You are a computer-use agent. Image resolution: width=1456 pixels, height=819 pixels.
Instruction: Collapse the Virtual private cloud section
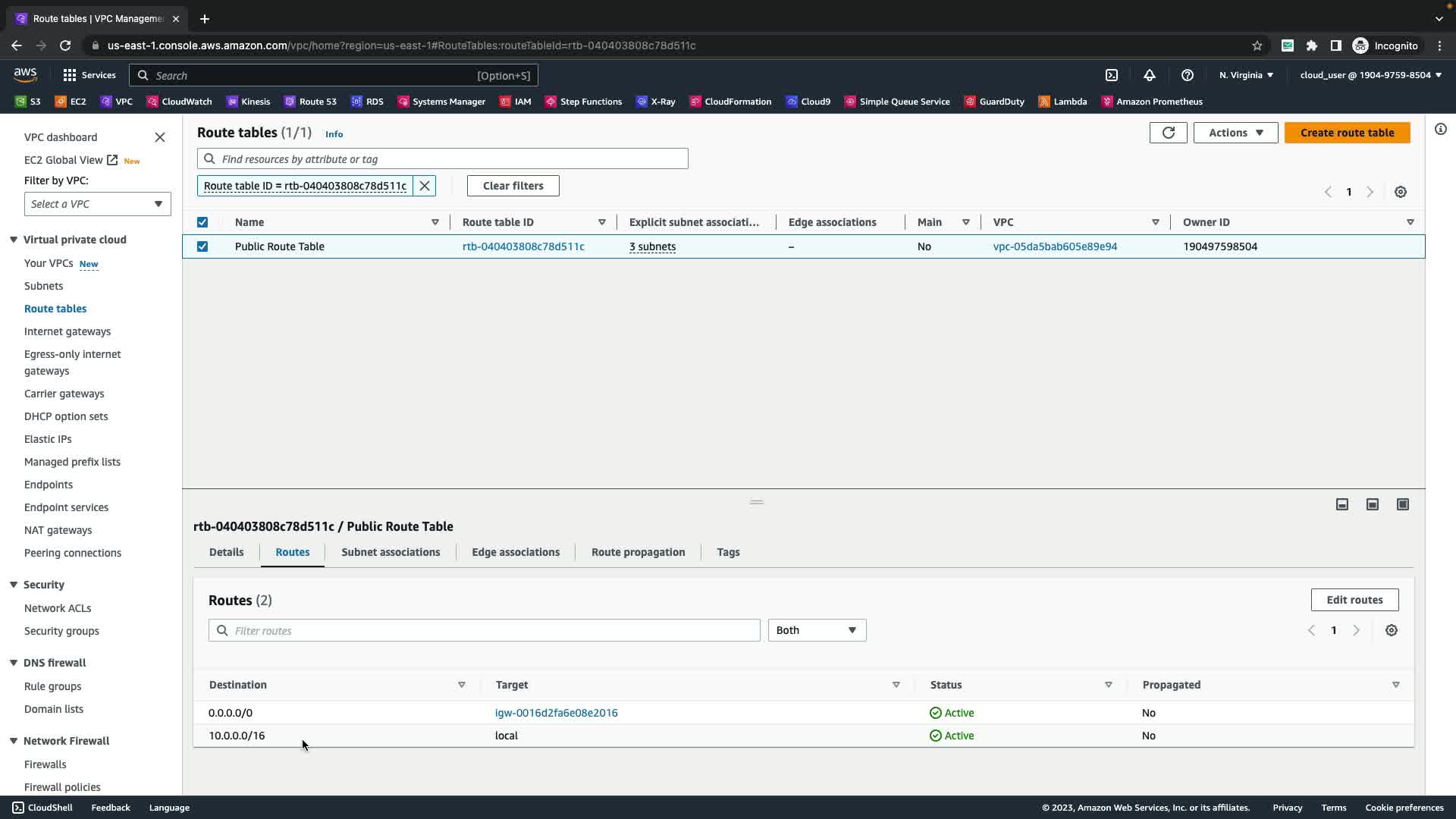(14, 240)
